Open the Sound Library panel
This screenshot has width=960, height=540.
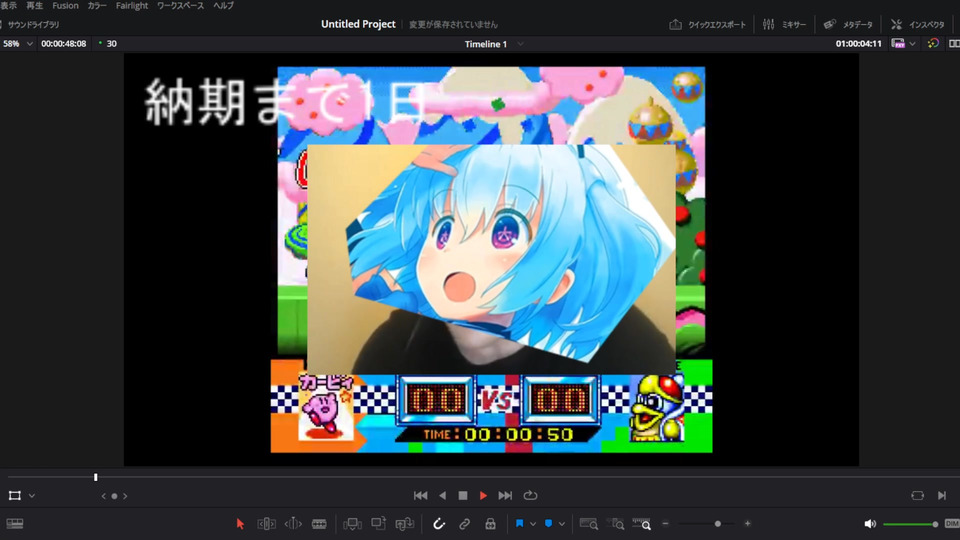point(31,24)
